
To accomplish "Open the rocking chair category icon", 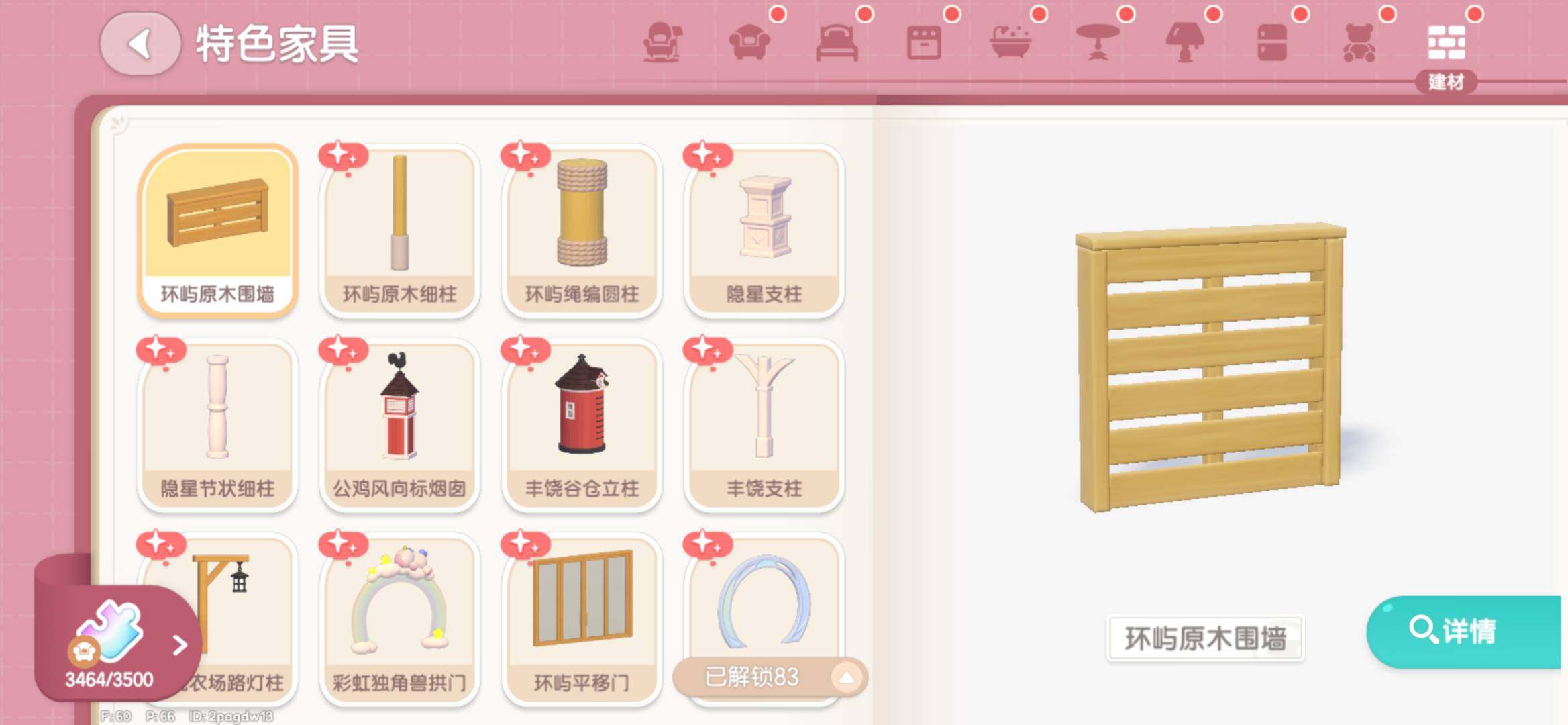I will pyautogui.click(x=662, y=43).
